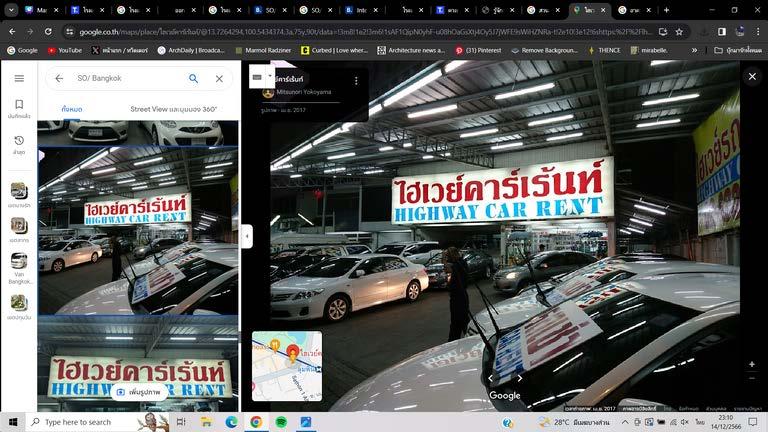Click the install app icon in address bar

pos(663,32)
